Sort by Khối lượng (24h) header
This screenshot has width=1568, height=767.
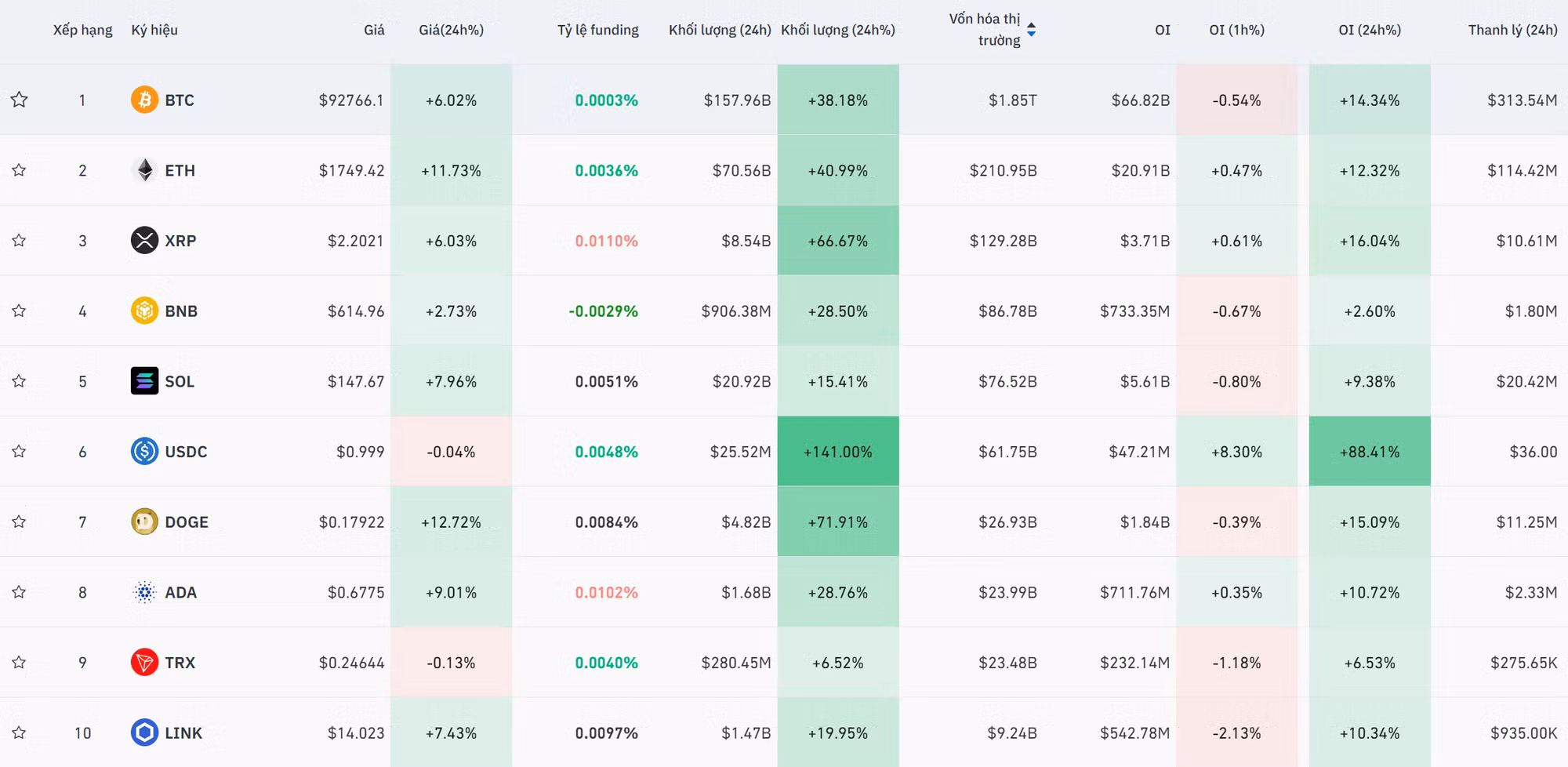point(720,30)
